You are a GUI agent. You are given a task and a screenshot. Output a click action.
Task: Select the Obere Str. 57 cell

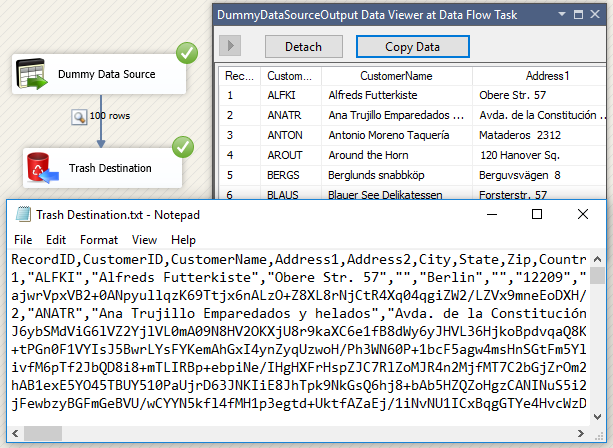coord(540,95)
